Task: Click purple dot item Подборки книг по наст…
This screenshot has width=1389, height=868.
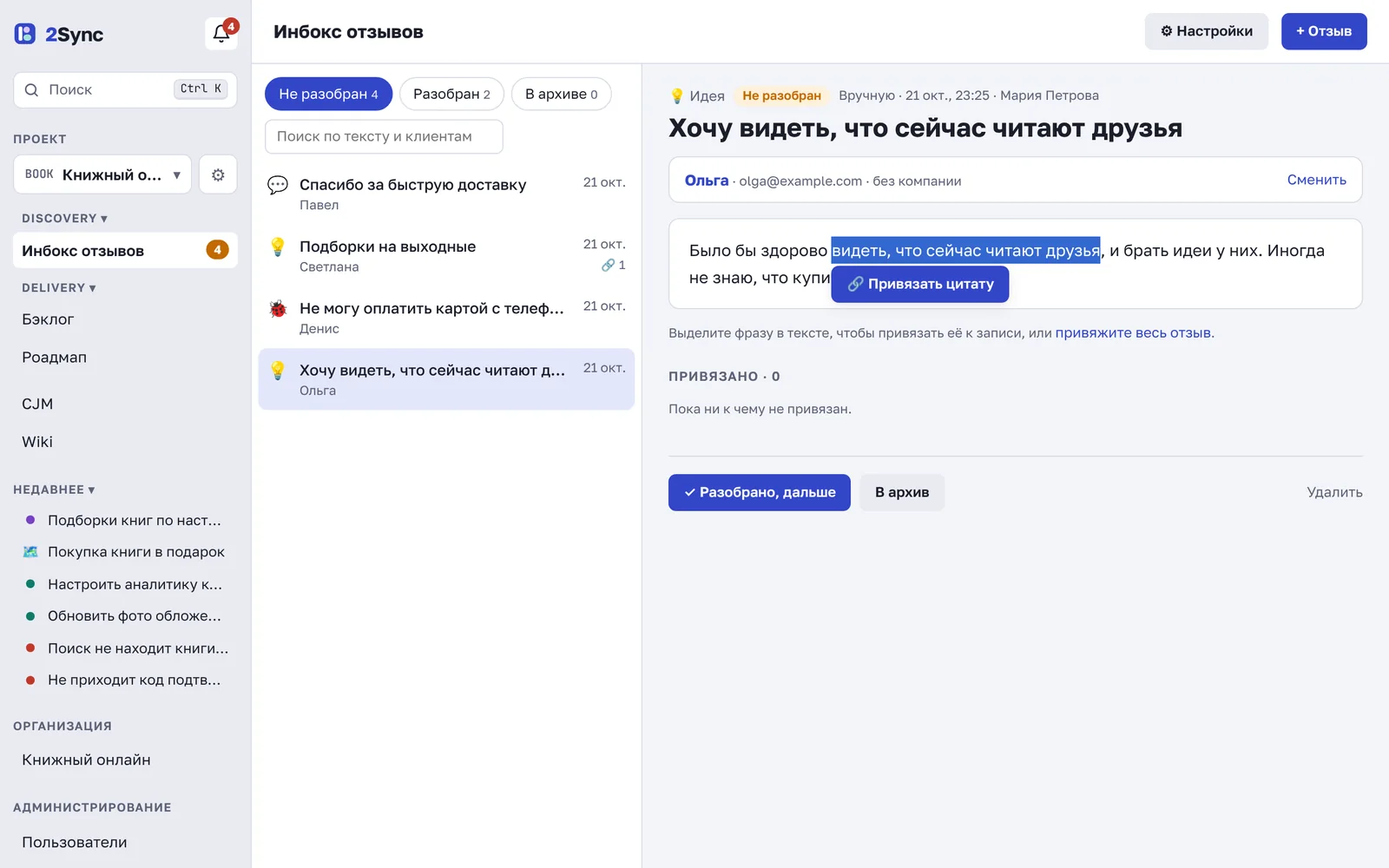Action: (x=125, y=520)
